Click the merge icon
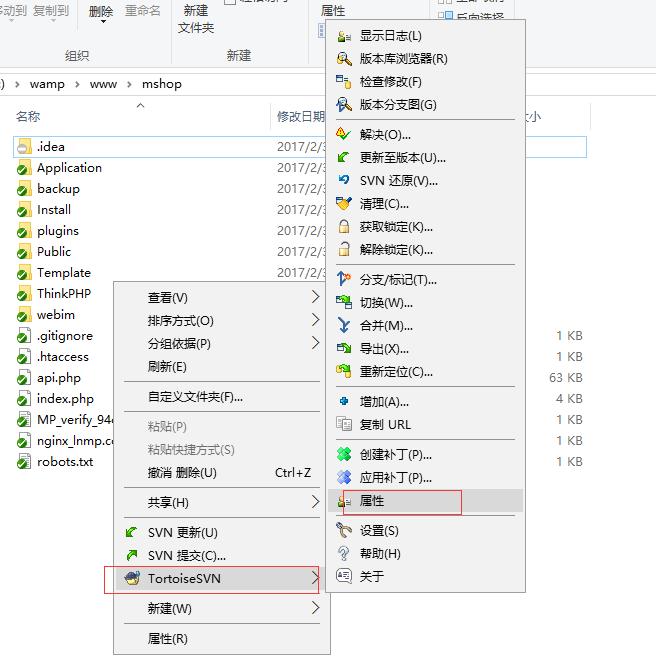 (344, 326)
